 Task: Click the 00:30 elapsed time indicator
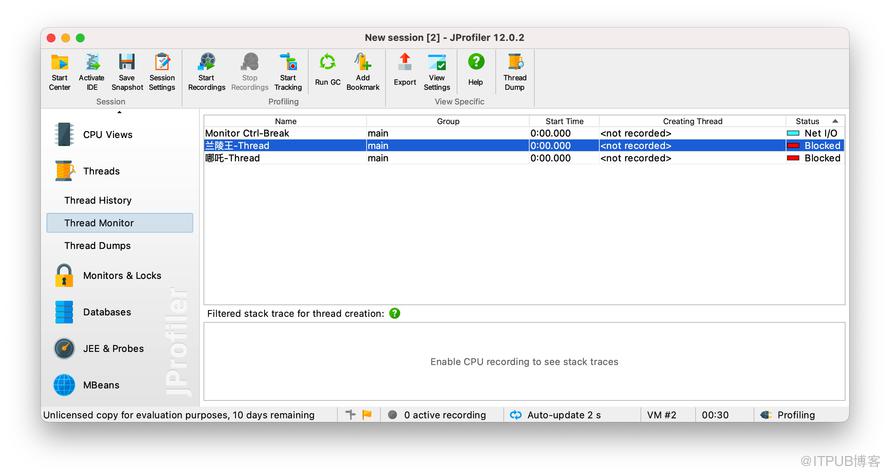coord(715,415)
